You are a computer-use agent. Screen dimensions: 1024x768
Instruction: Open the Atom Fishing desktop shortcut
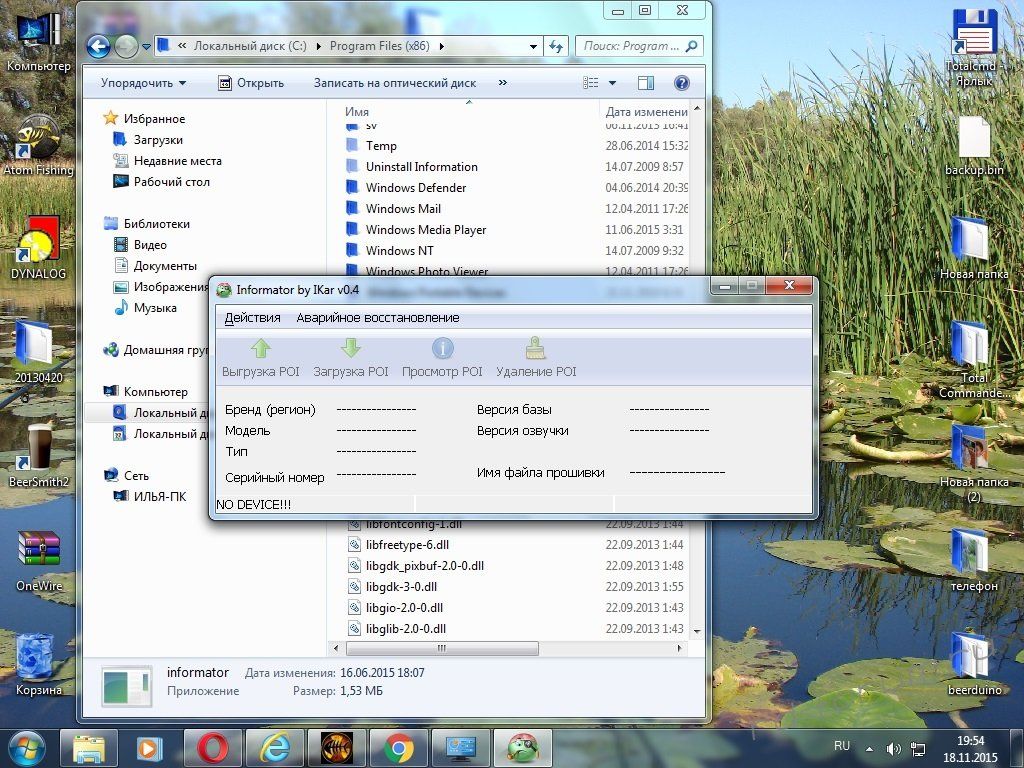[38, 140]
